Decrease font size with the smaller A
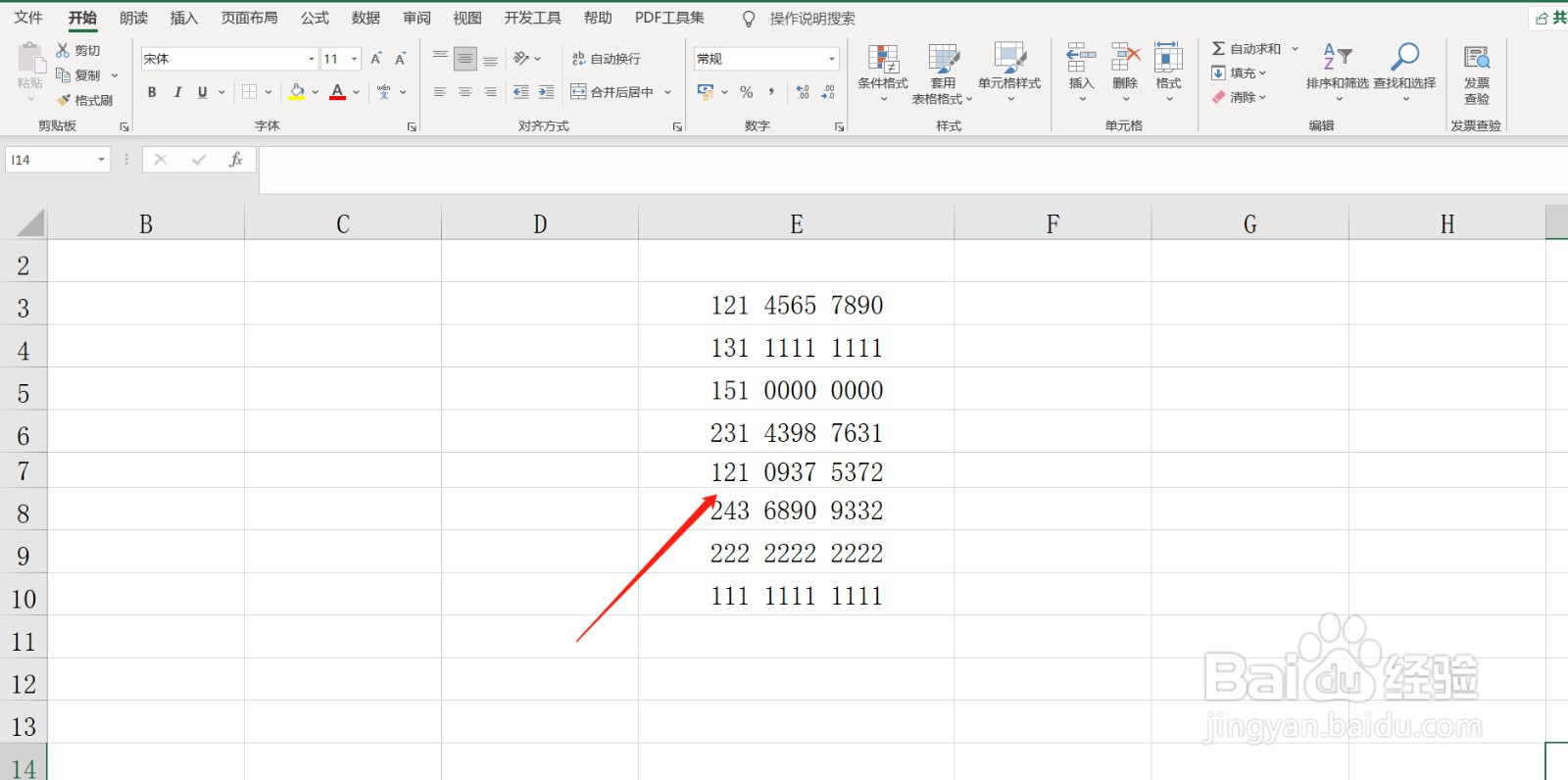Viewport: 1568px width, 780px height. coord(401,59)
